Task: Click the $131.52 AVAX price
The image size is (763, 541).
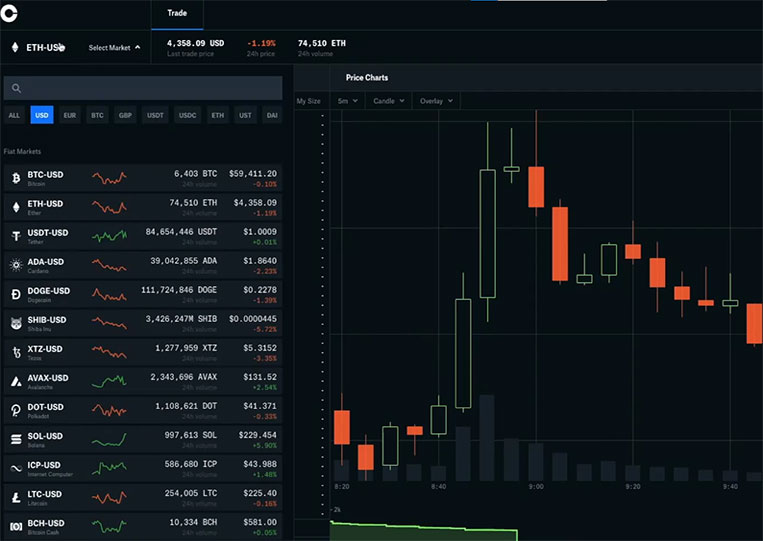Action: (x=260, y=377)
